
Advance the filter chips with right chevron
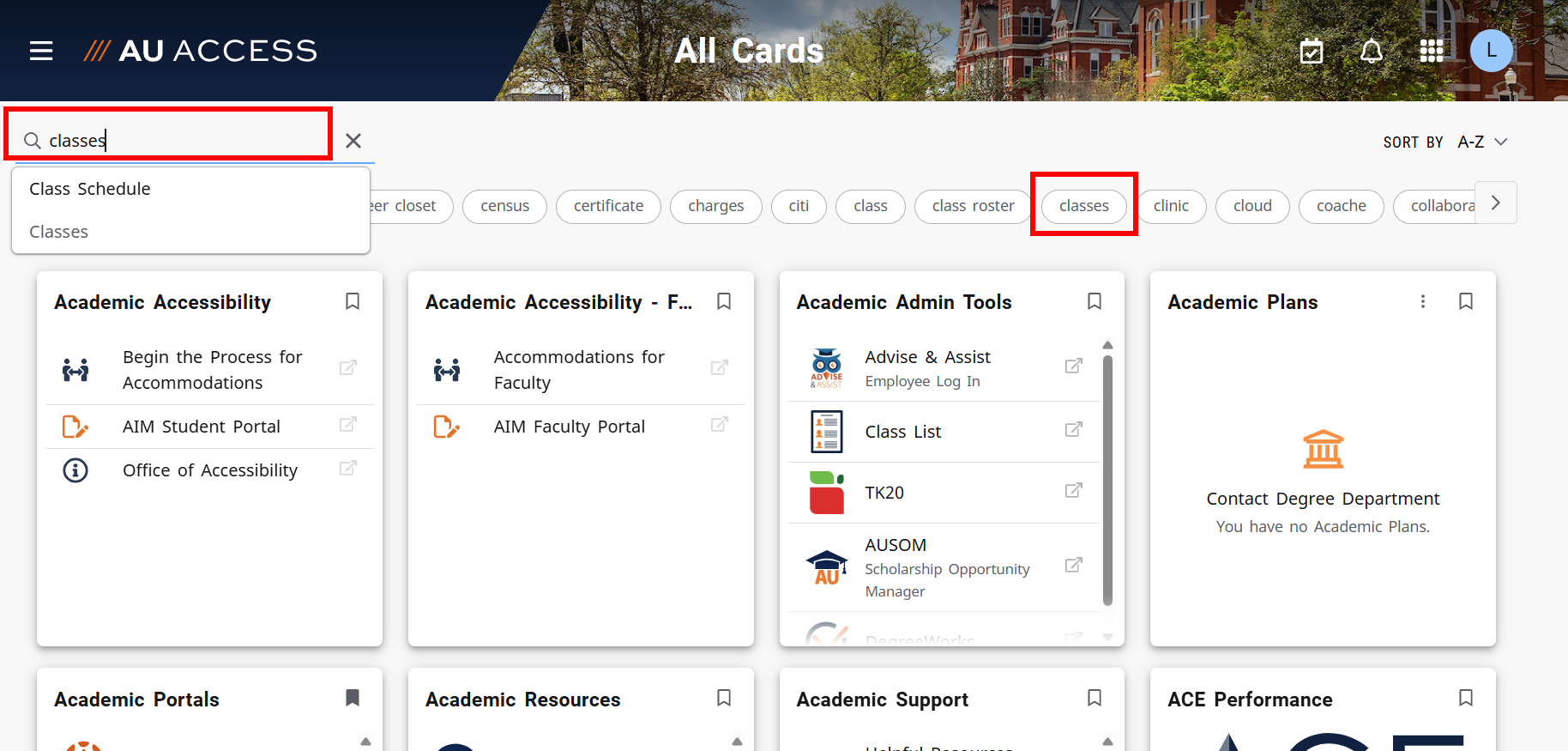click(1496, 203)
